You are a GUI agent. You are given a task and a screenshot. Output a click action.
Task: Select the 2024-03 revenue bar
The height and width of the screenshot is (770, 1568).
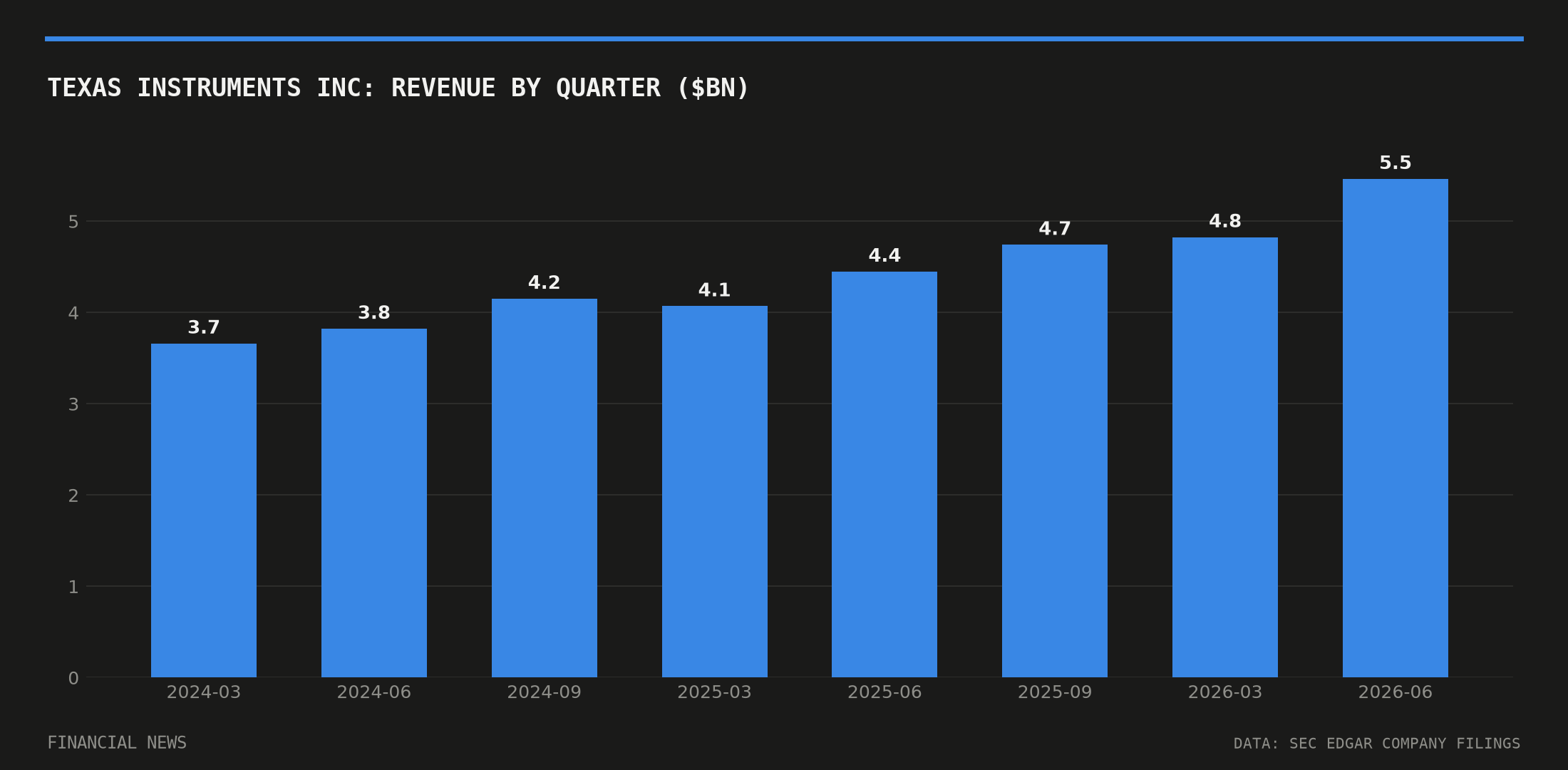pyautogui.click(x=204, y=510)
